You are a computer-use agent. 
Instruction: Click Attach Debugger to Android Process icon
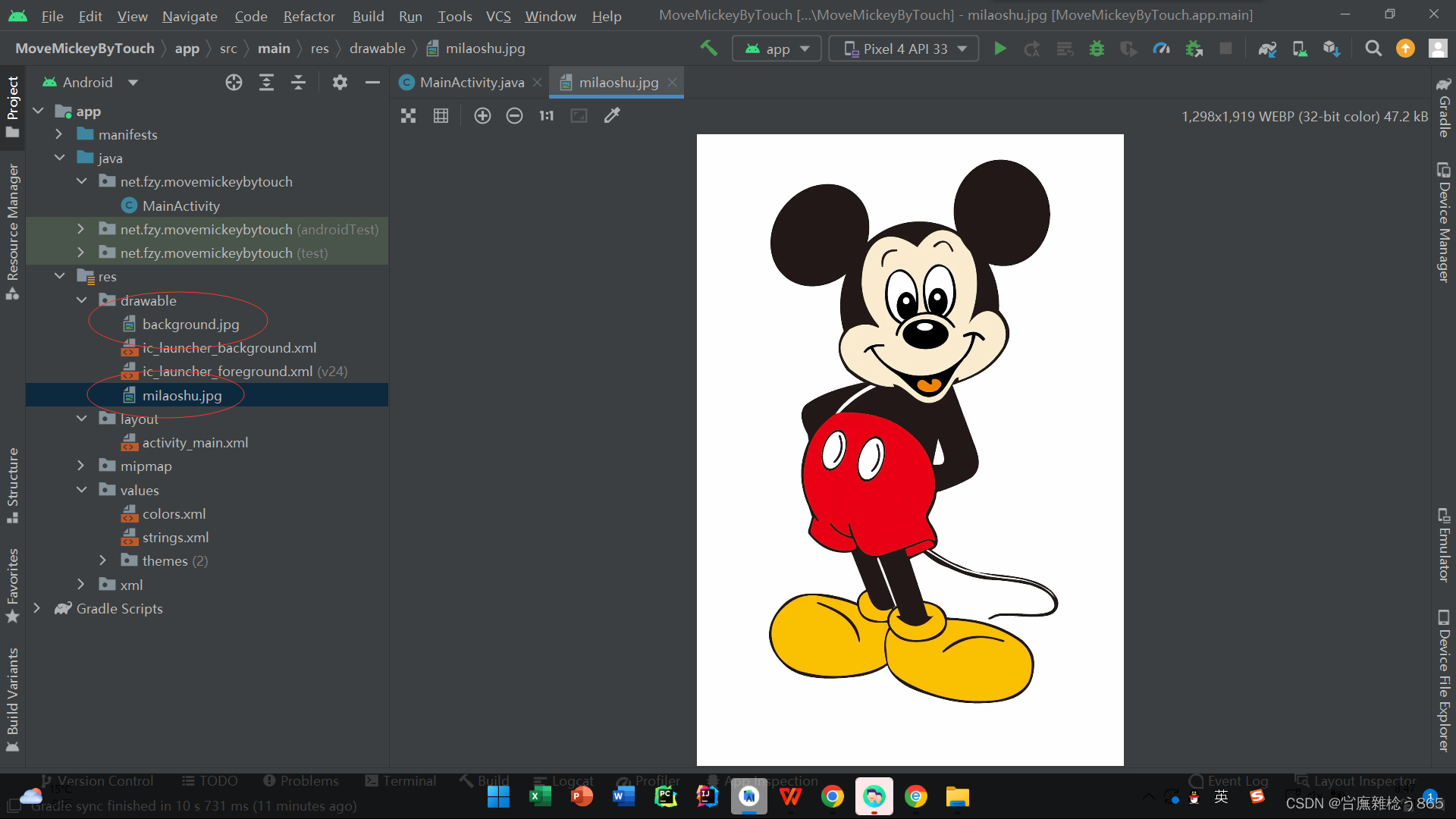1194,49
